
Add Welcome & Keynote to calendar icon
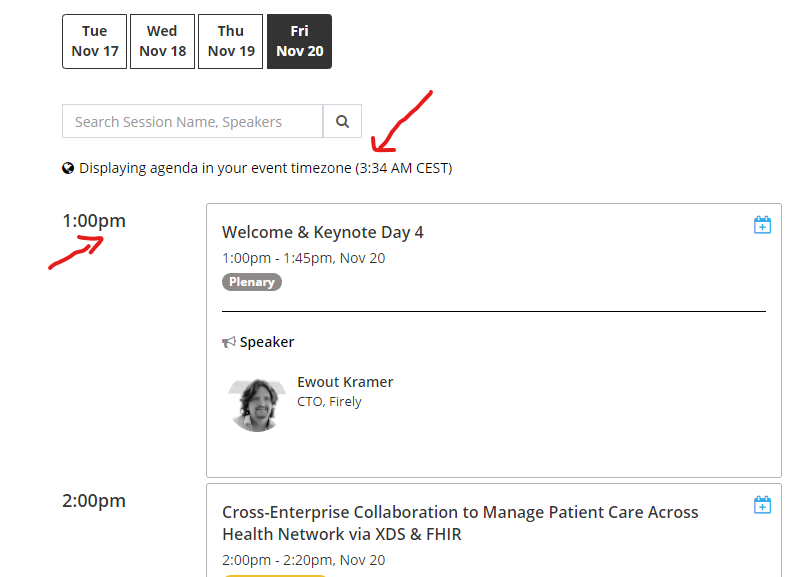click(x=762, y=225)
